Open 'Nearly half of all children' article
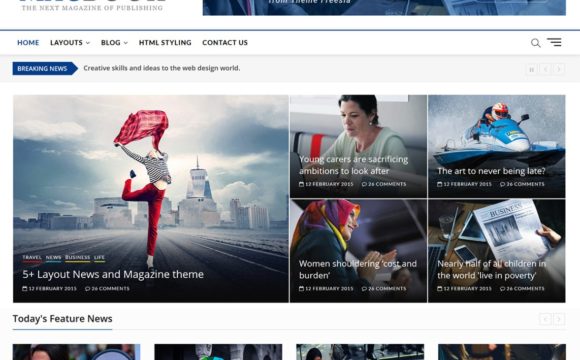This screenshot has width=580, height=360. click(x=492, y=269)
